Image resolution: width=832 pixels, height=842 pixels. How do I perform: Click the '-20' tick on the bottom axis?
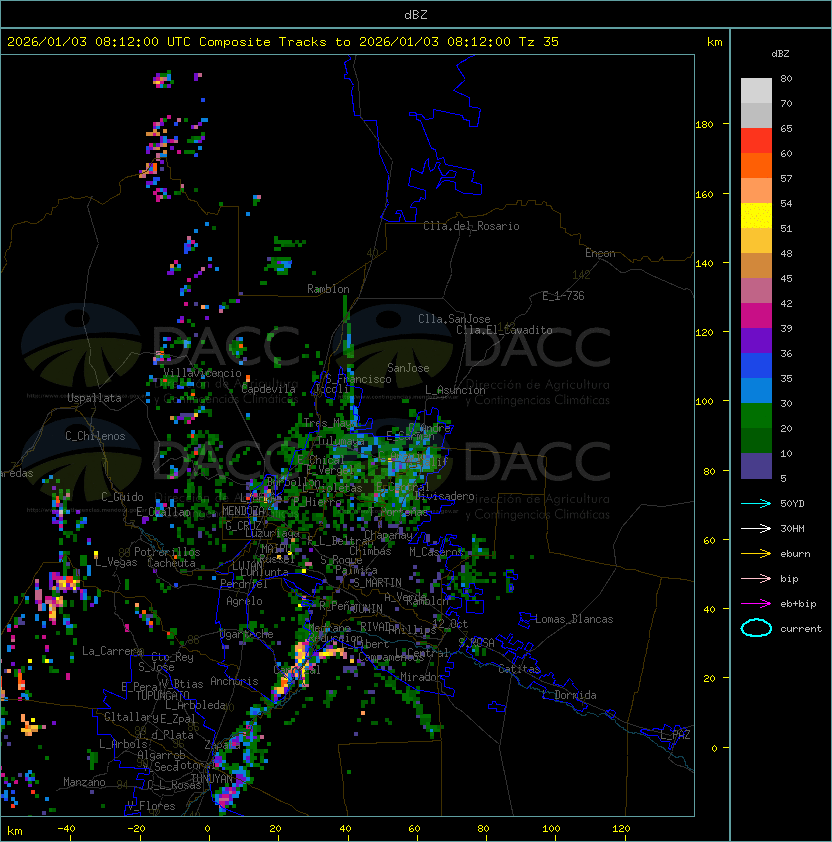(136, 829)
